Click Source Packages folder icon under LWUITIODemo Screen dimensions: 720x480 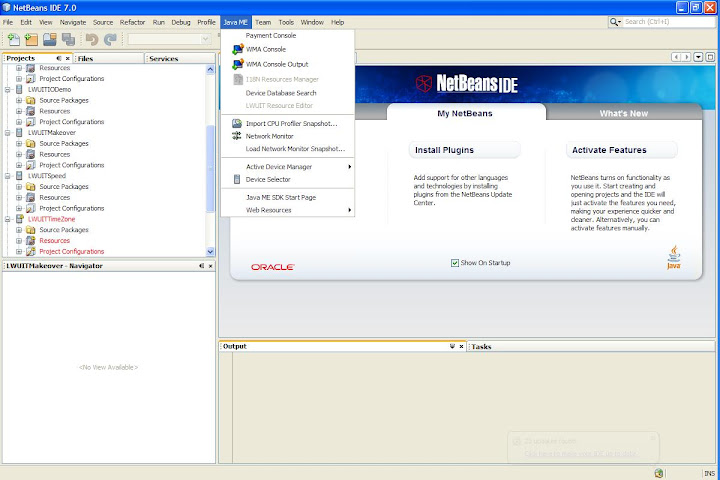(31, 100)
